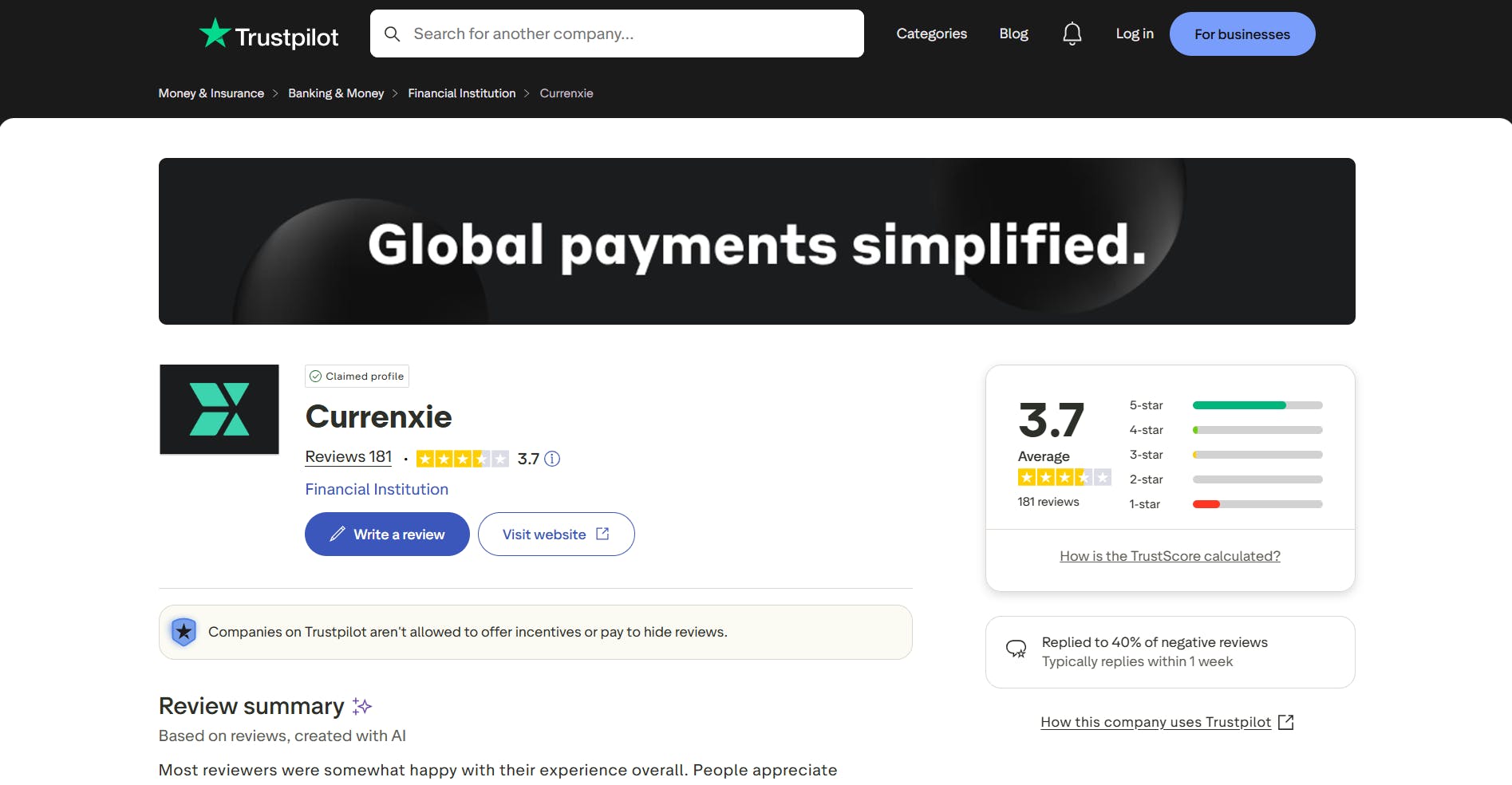1512x785 pixels.
Task: Click the blue shield badge beside the incentives notice
Action: 184,631
